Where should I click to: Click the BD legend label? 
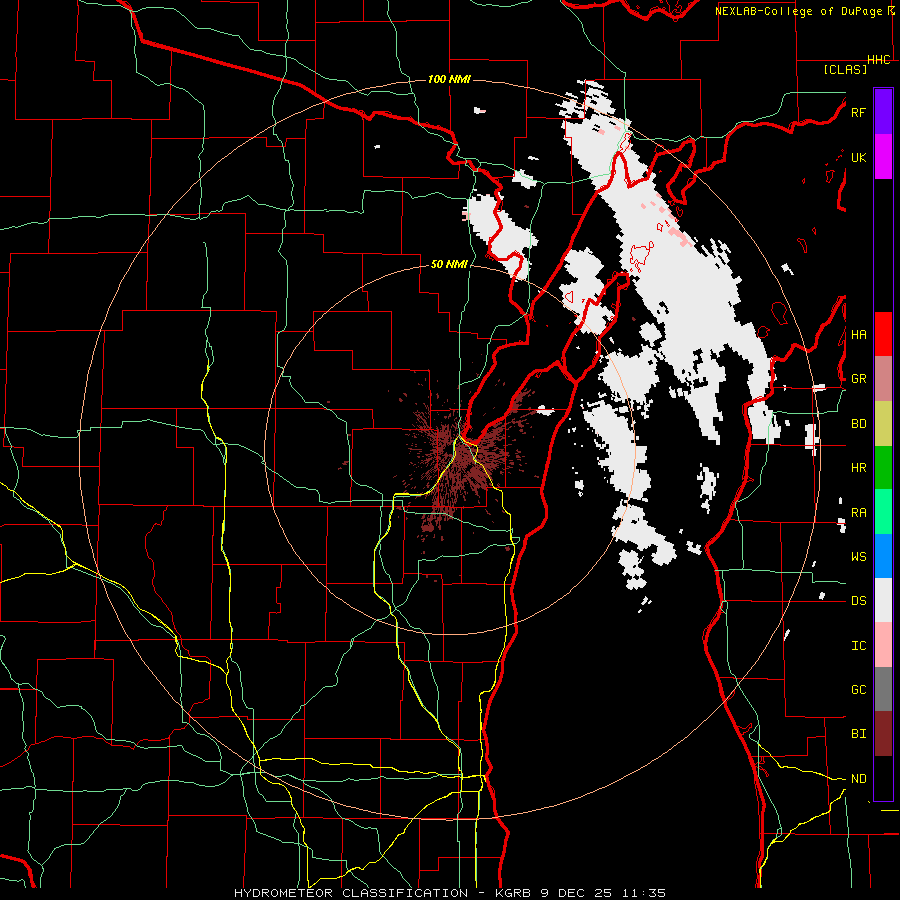[x=858, y=424]
